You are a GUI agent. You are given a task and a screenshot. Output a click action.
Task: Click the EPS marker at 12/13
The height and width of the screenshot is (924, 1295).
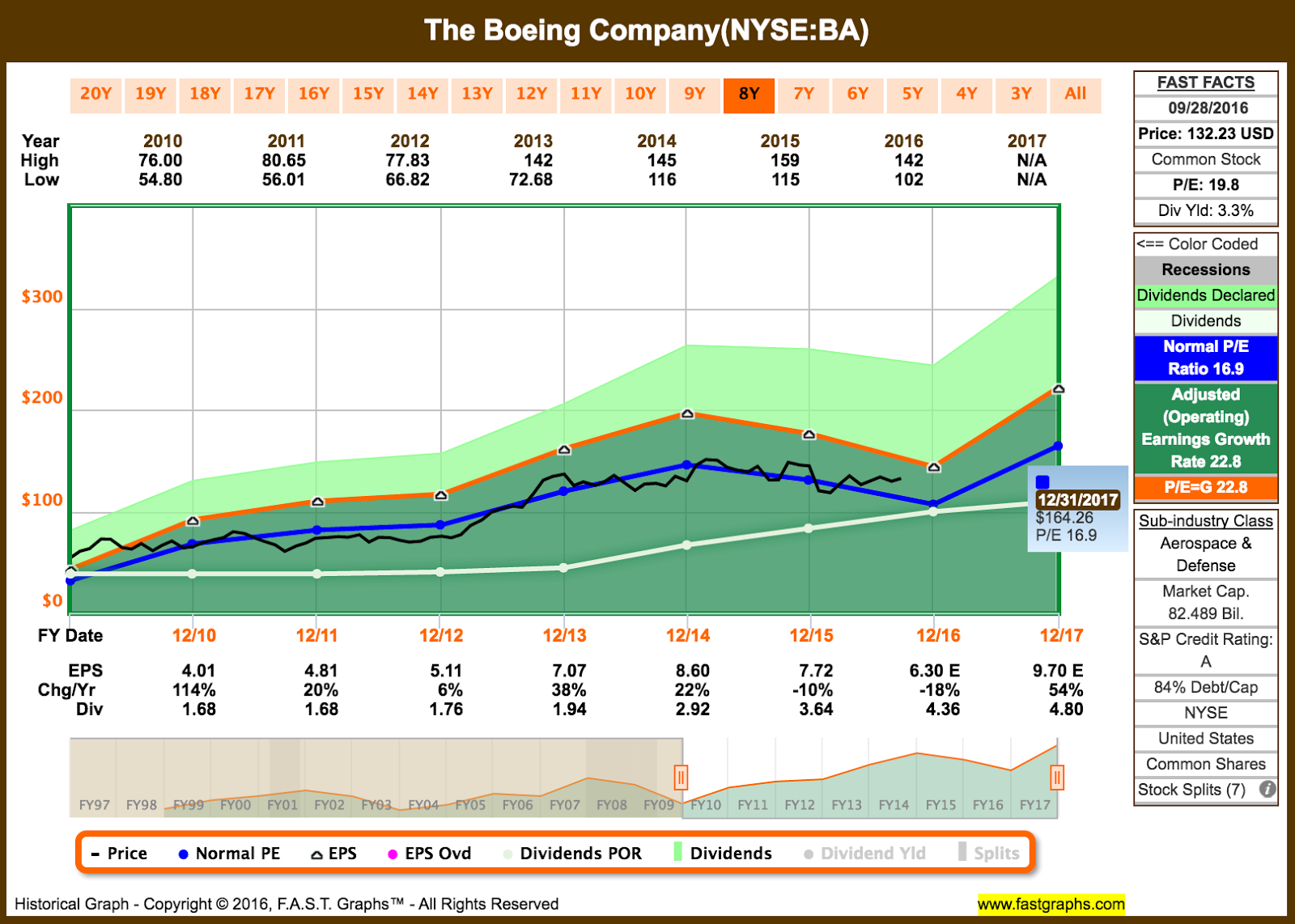coord(564,449)
